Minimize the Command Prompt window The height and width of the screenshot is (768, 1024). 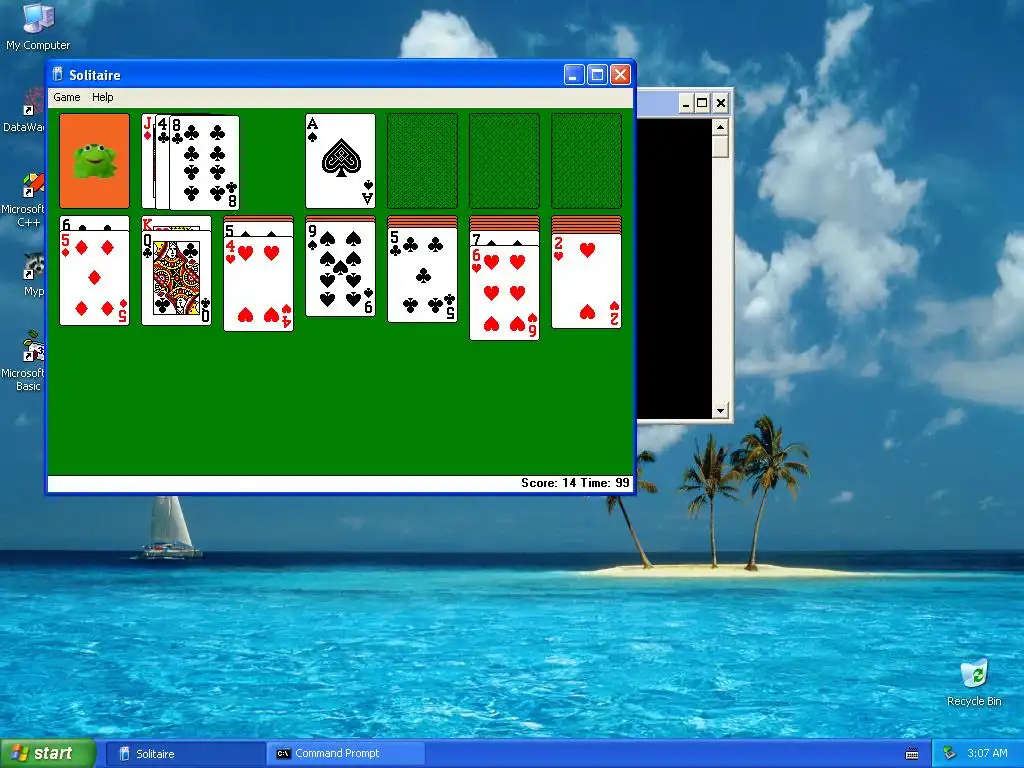(x=685, y=103)
